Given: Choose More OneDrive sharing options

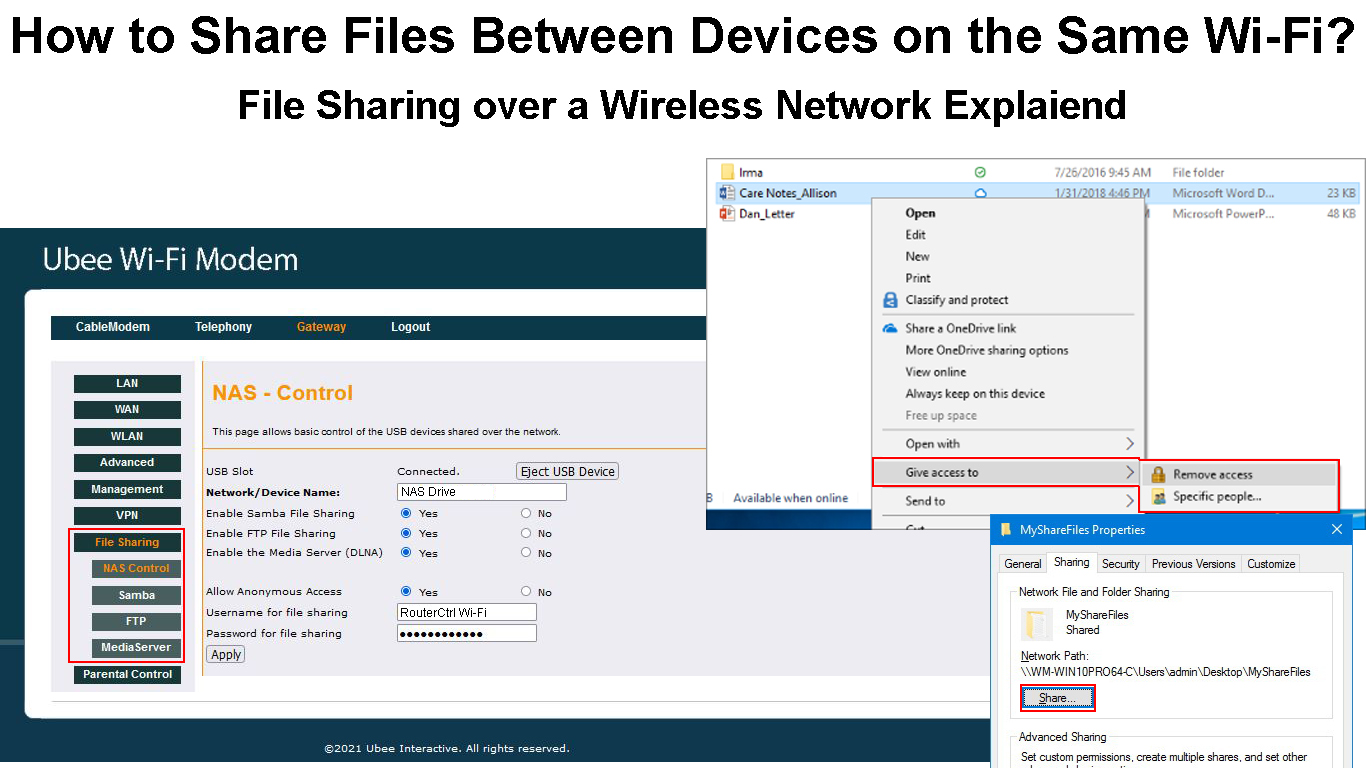Looking at the screenshot, I should 987,350.
